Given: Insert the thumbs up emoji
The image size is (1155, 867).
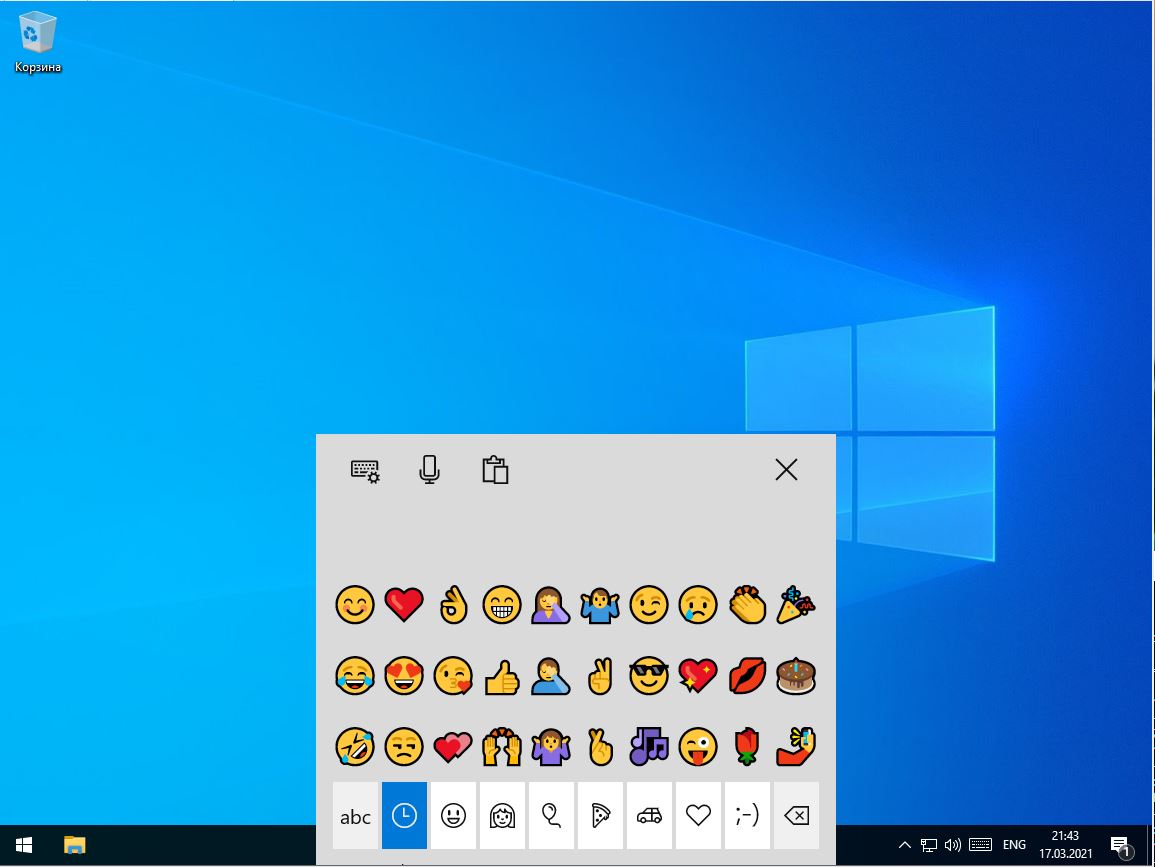Looking at the screenshot, I should [x=502, y=677].
